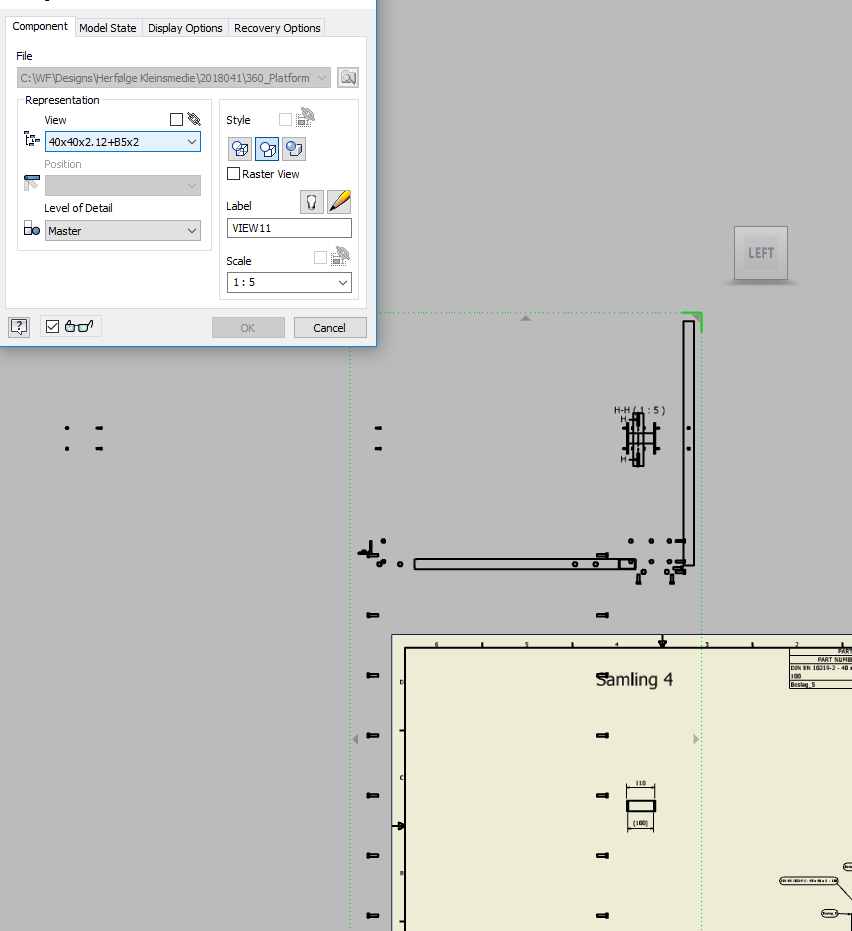Open the Display Options tab
The width and height of the screenshot is (852, 931).
point(185,28)
